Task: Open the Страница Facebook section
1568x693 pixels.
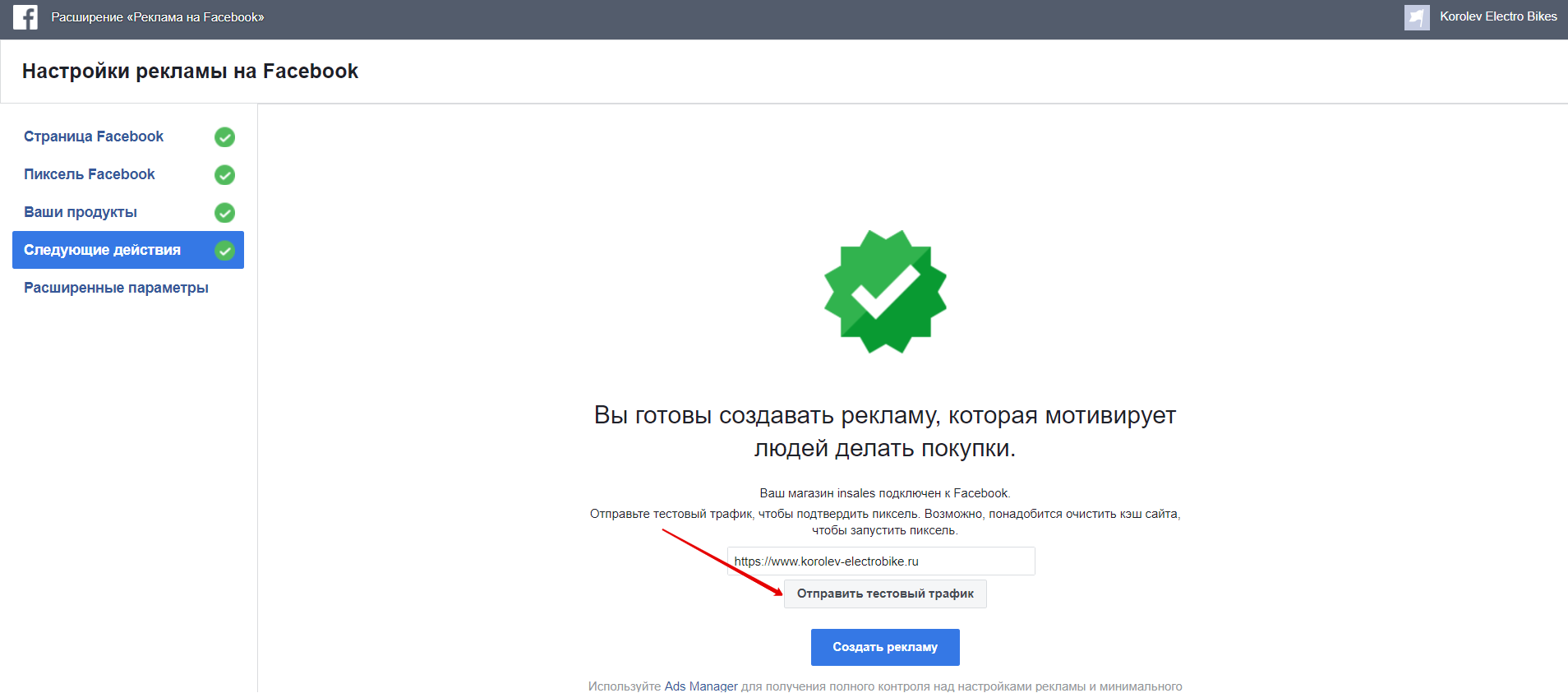Action: (94, 136)
